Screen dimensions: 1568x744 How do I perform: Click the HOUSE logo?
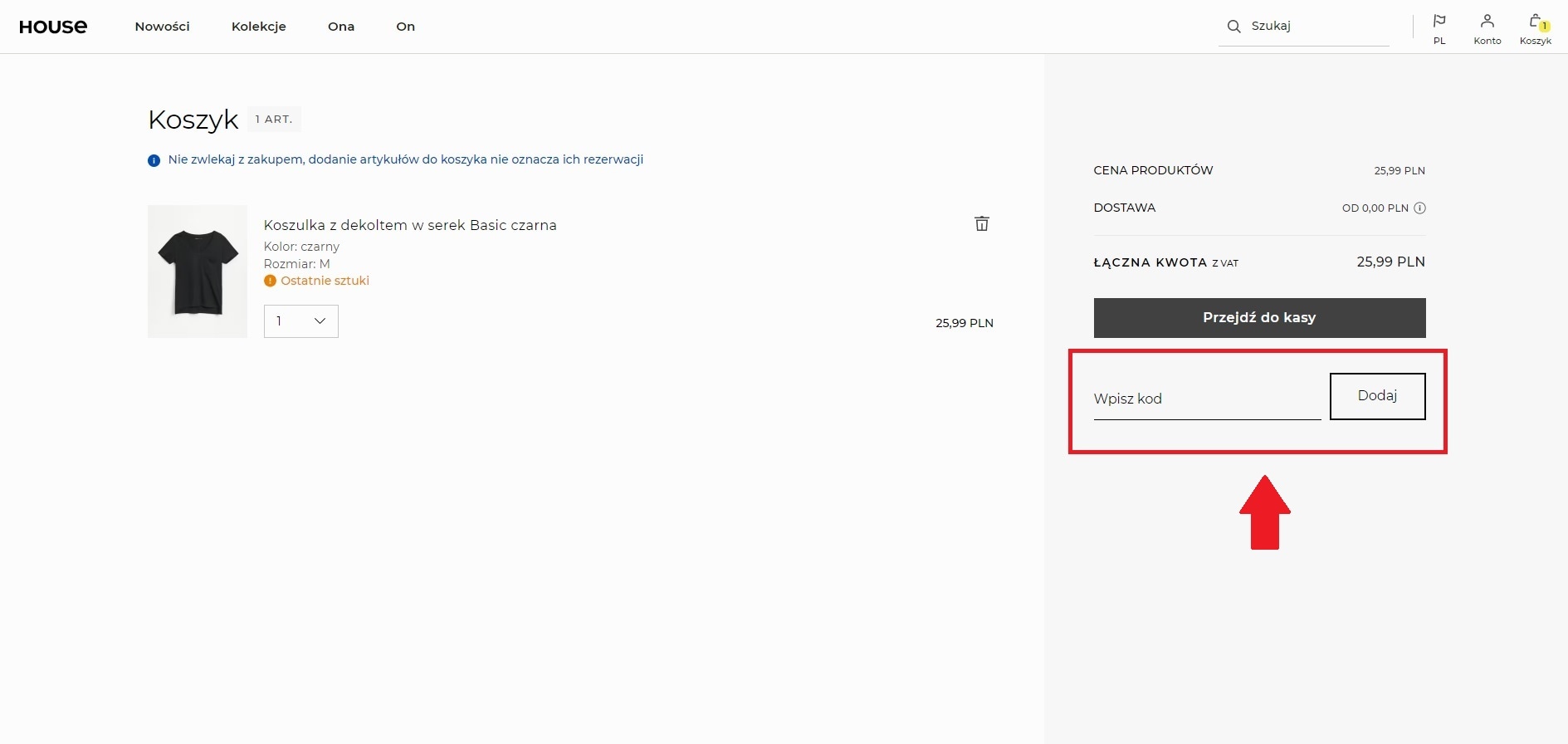pos(53,27)
